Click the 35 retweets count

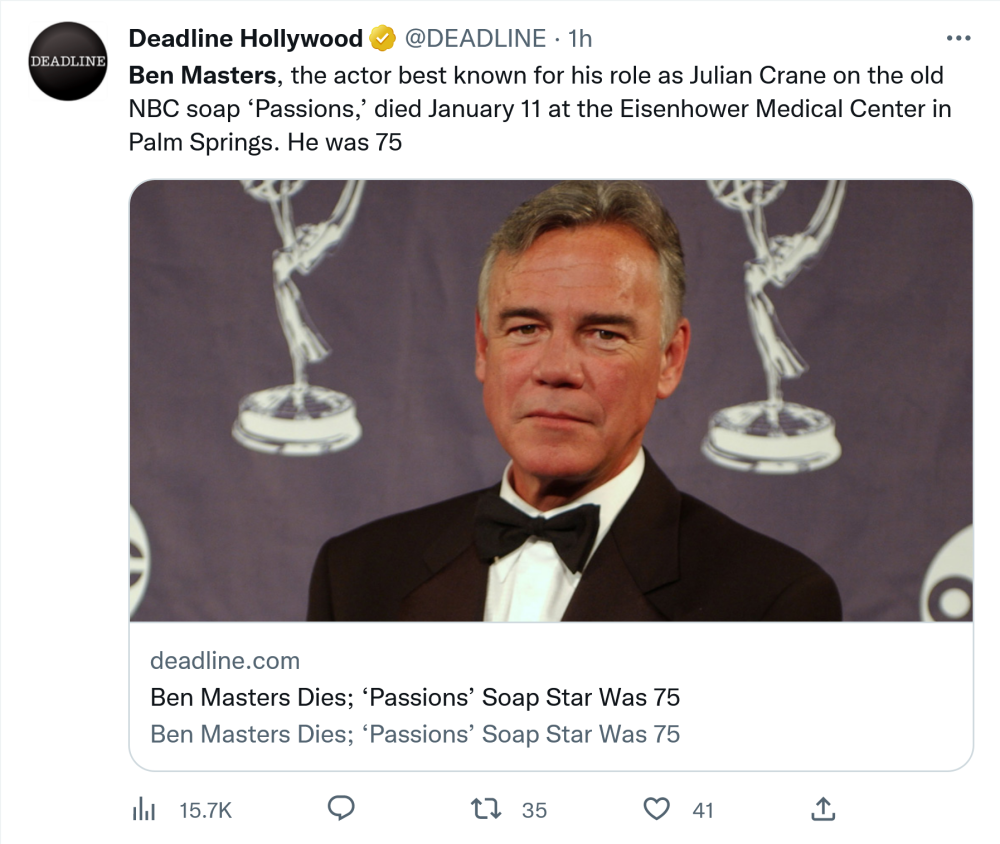pos(535,810)
